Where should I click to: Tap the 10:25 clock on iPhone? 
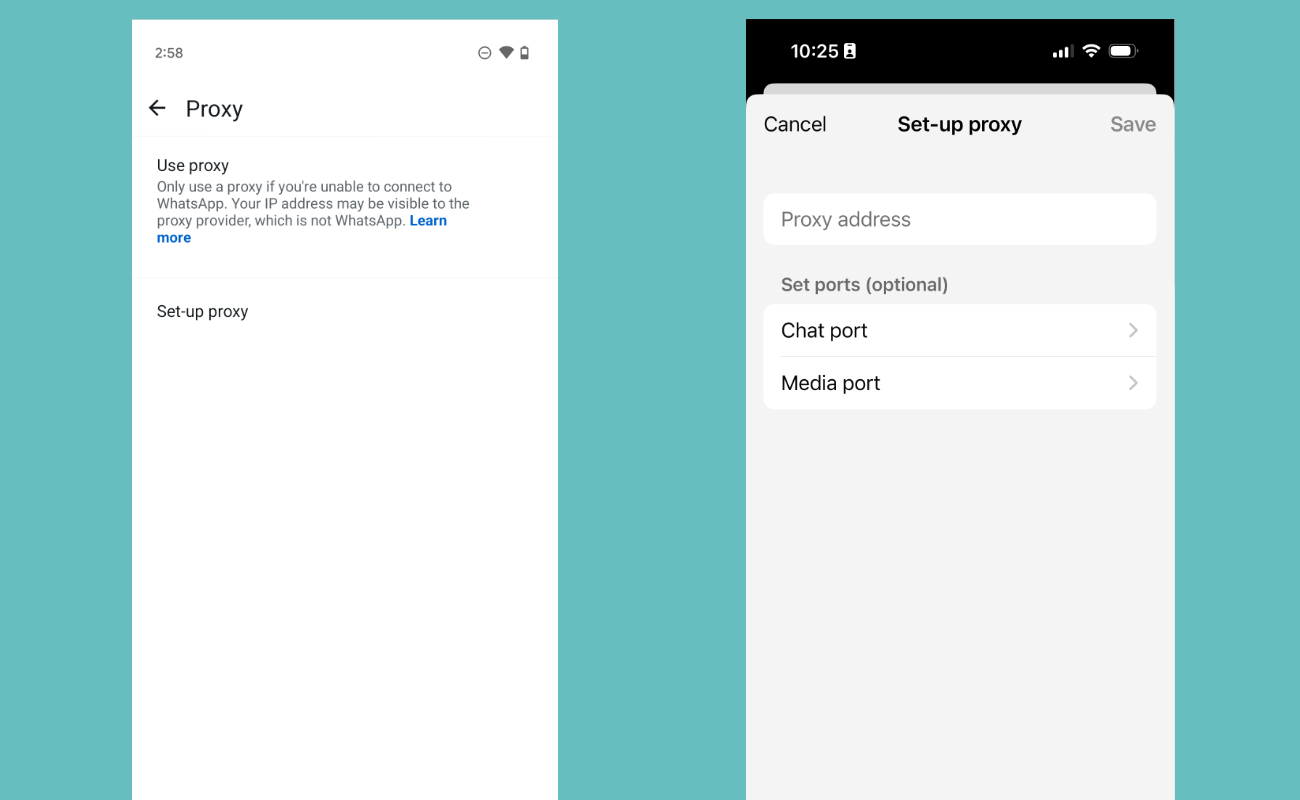pos(814,51)
